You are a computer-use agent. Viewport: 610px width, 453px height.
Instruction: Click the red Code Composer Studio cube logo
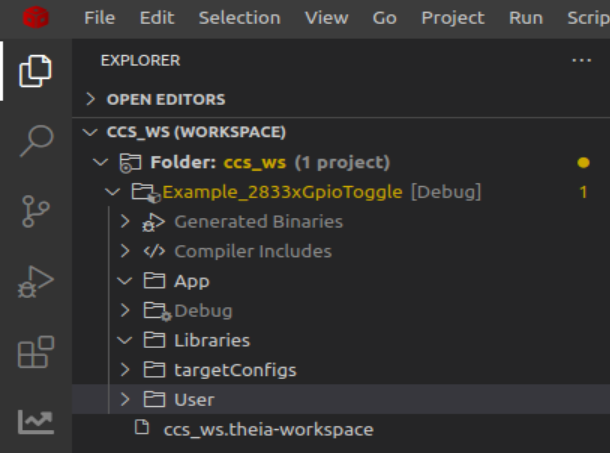[35, 18]
